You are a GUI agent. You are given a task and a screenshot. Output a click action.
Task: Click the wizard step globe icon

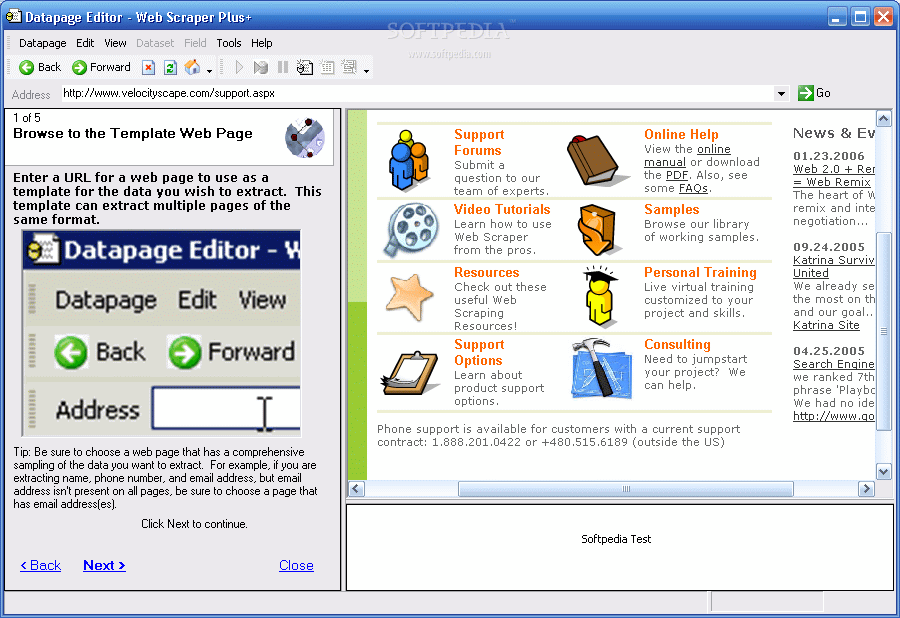click(305, 138)
